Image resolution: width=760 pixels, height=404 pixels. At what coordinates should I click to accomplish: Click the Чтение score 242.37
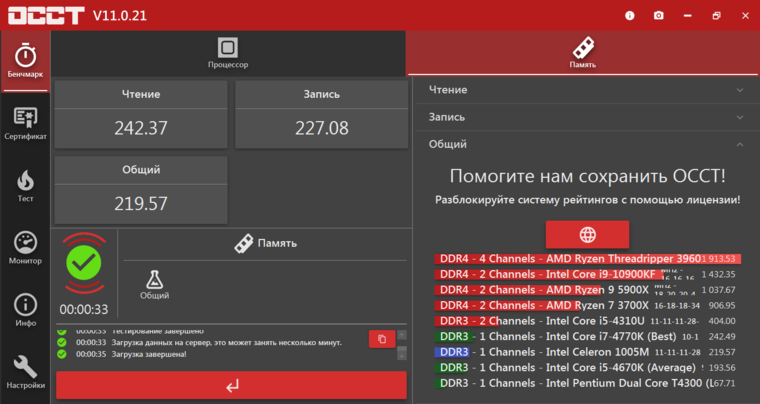(x=141, y=128)
